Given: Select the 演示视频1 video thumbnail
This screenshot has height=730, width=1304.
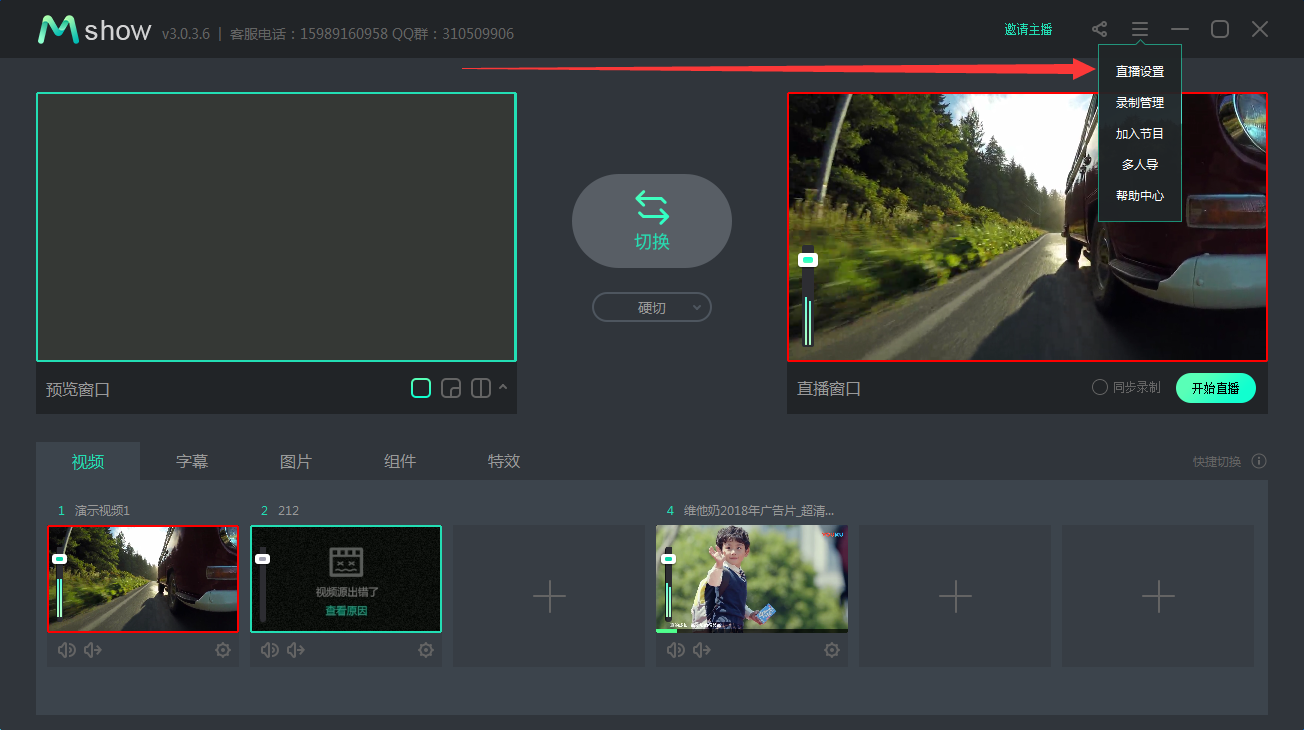Looking at the screenshot, I should click(x=143, y=579).
